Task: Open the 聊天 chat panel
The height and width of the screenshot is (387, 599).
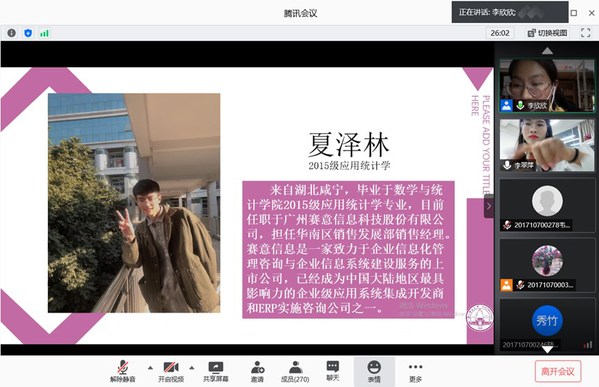Action: tap(333, 371)
